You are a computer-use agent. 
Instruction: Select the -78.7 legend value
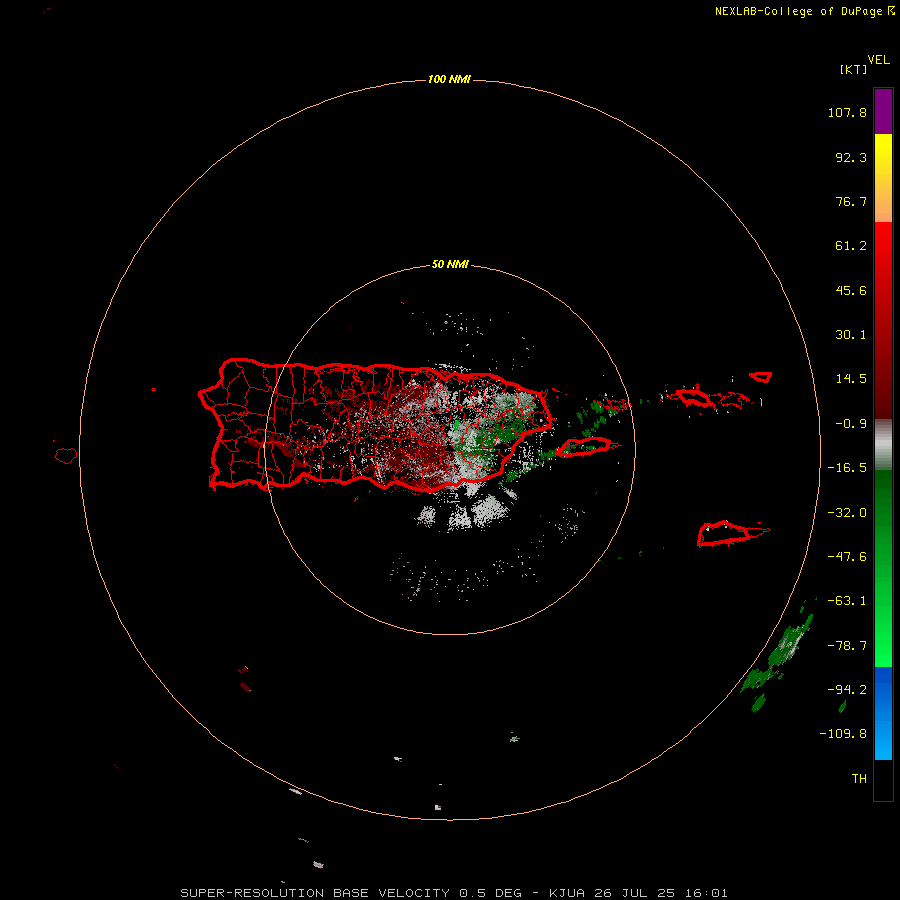click(847, 646)
